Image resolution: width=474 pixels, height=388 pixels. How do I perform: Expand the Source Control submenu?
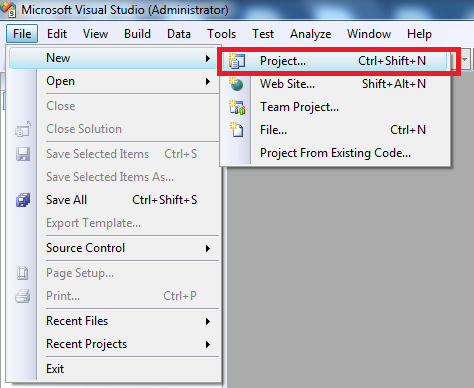pyautogui.click(x=208, y=248)
